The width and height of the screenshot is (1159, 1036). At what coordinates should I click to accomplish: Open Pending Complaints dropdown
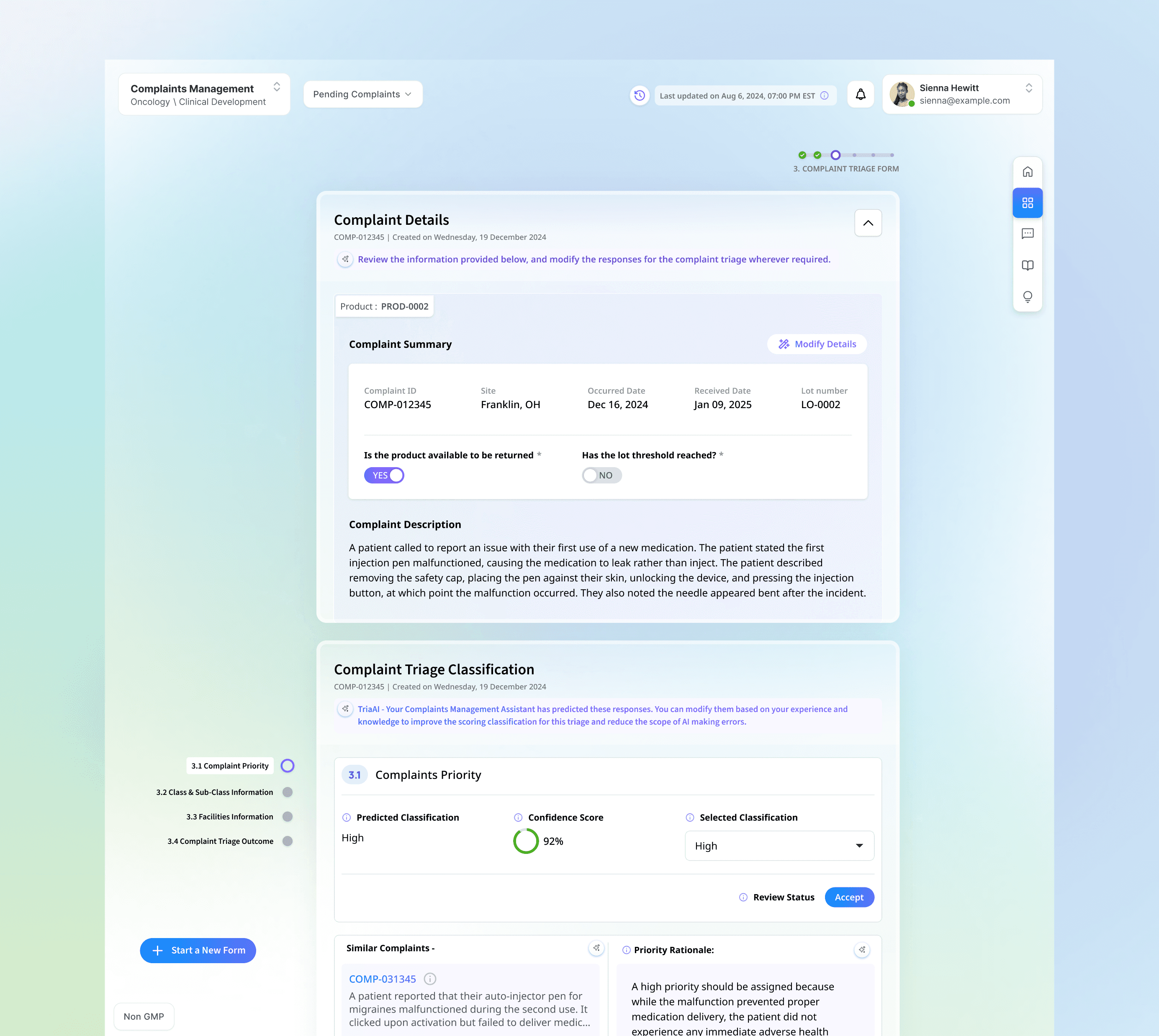pos(362,95)
